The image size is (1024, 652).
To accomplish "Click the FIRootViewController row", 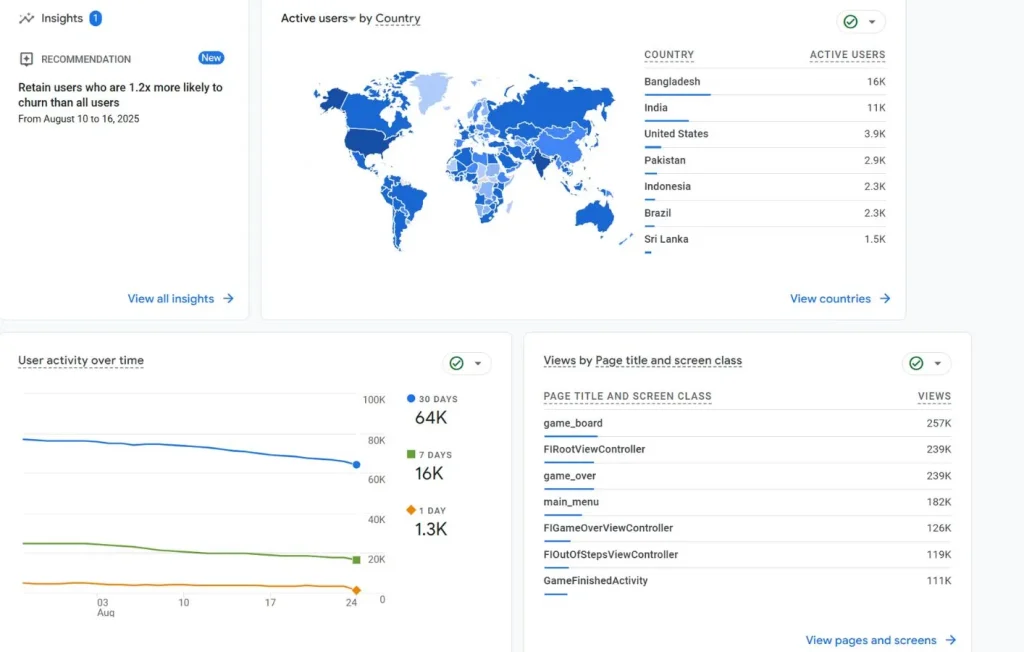I will (747, 450).
